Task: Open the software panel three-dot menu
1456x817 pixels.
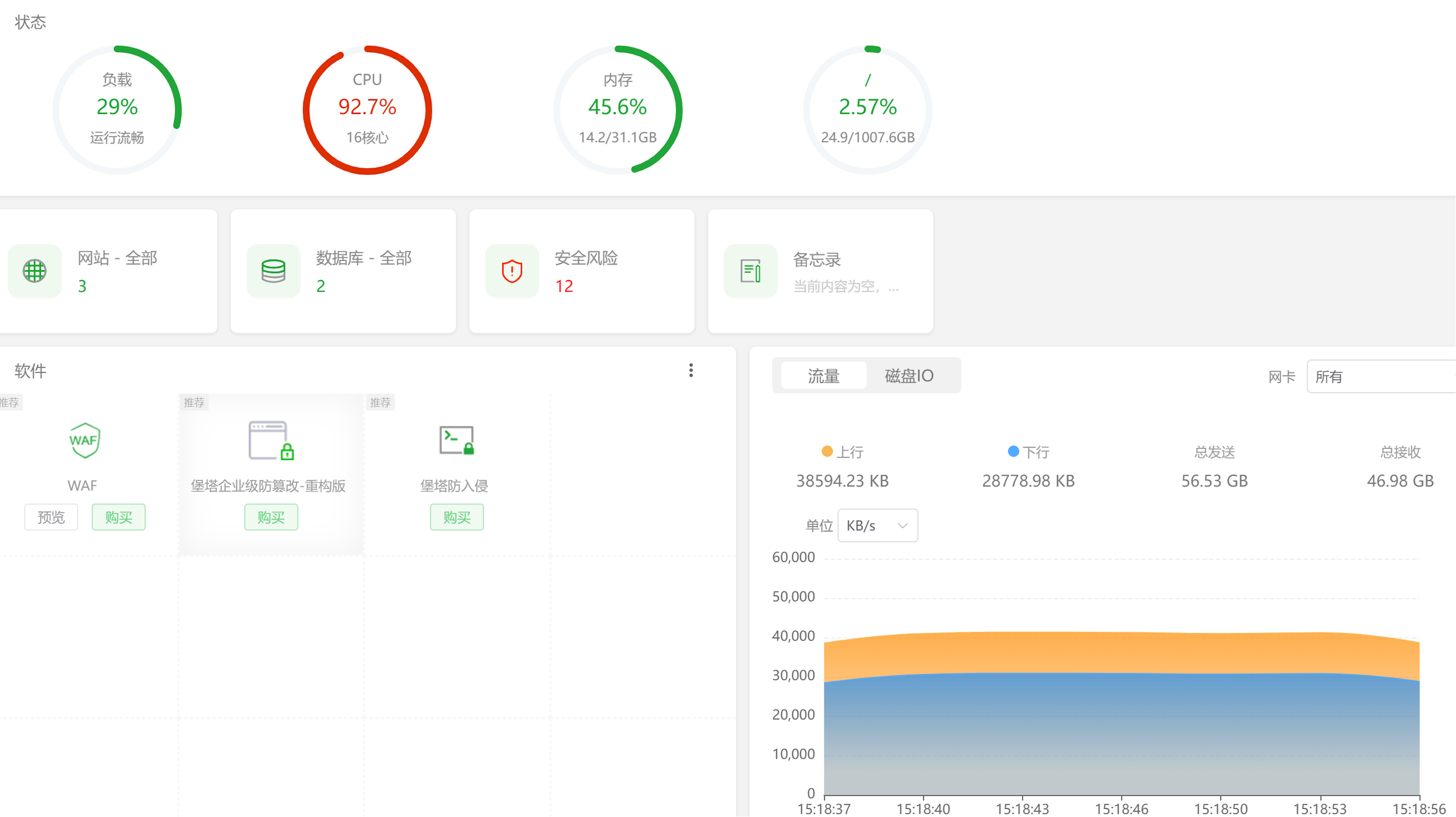Action: pyautogui.click(x=691, y=370)
